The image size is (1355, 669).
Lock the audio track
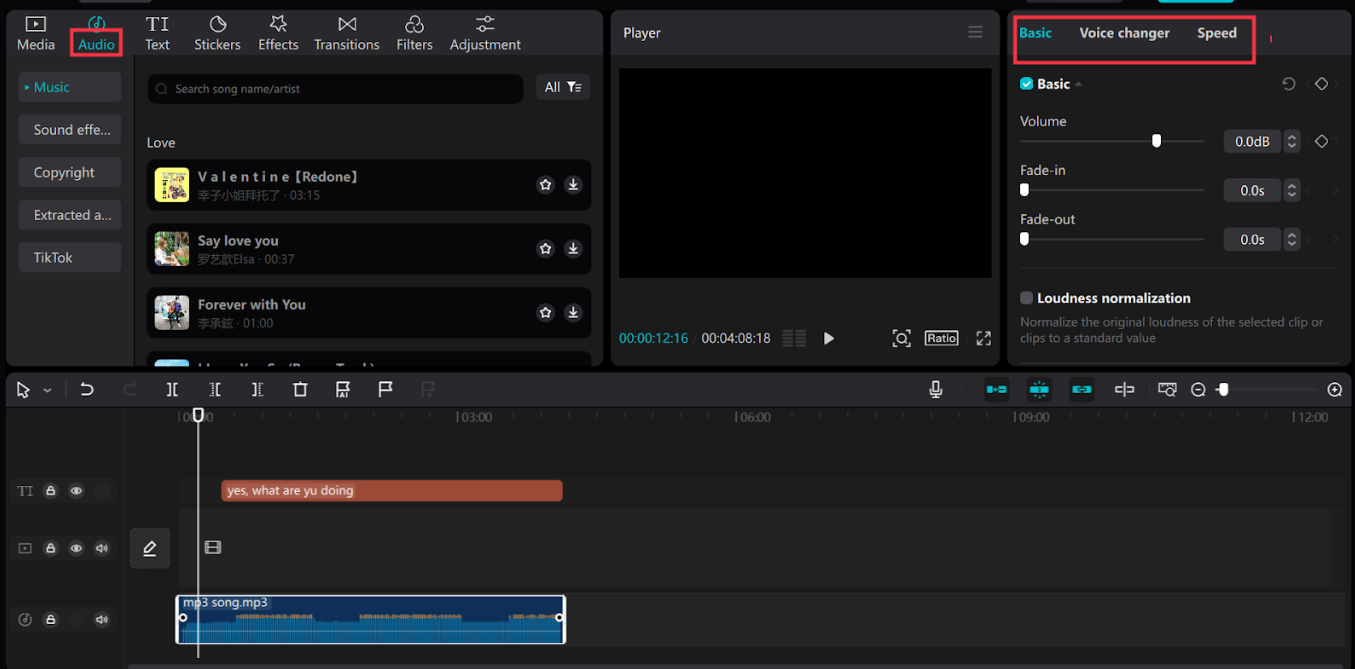point(50,619)
